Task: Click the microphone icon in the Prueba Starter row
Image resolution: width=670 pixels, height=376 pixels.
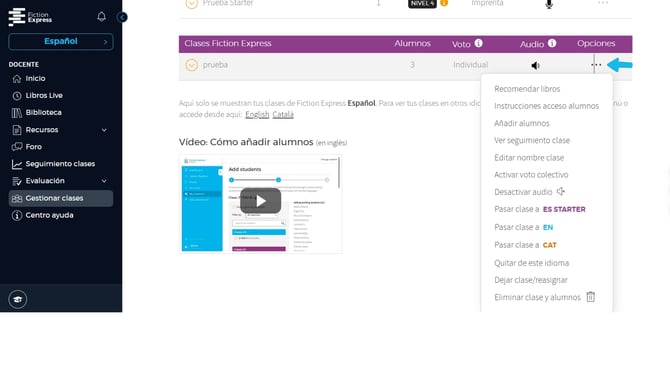Action: [549, 4]
